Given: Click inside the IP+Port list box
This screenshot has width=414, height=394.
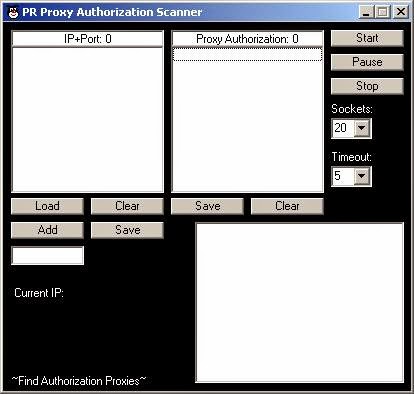Looking at the screenshot, I should pos(87,120).
